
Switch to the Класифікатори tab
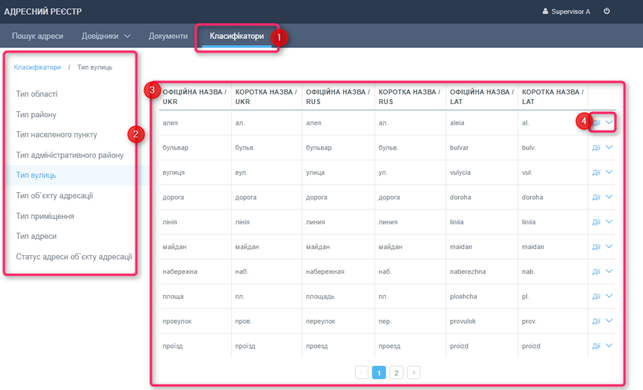(x=237, y=36)
